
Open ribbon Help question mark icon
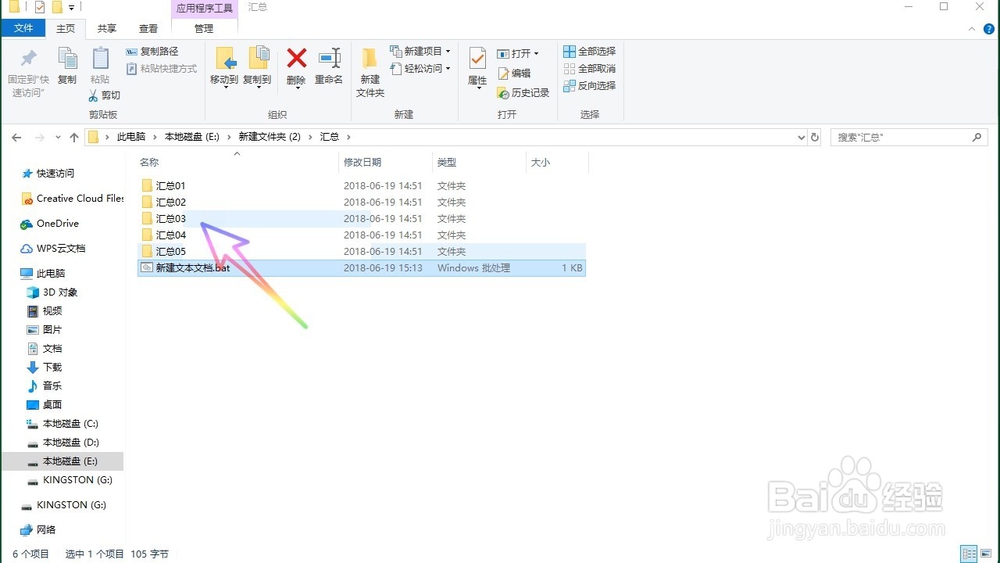pyautogui.click(x=989, y=29)
